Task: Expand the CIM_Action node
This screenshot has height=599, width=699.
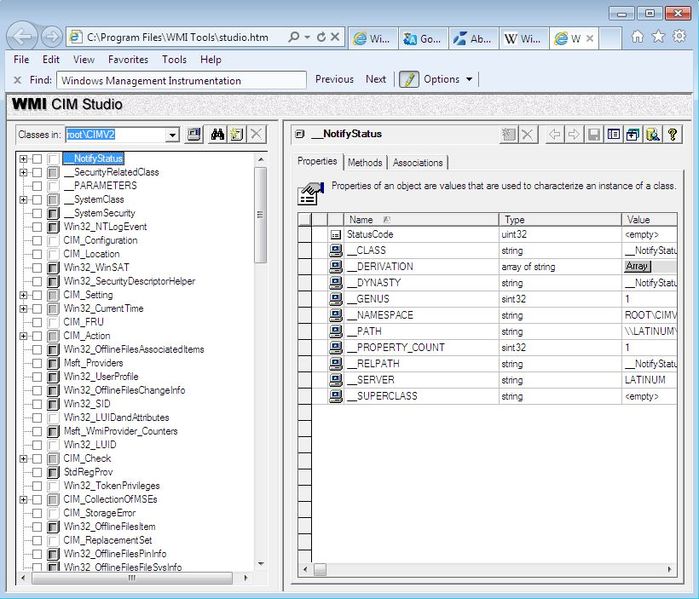Action: point(23,336)
